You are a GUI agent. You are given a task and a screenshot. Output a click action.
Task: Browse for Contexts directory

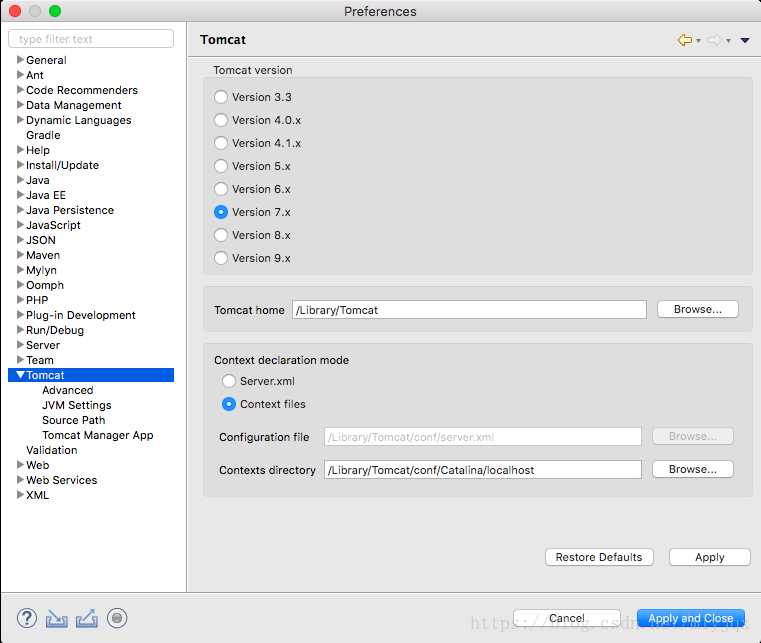coord(693,469)
